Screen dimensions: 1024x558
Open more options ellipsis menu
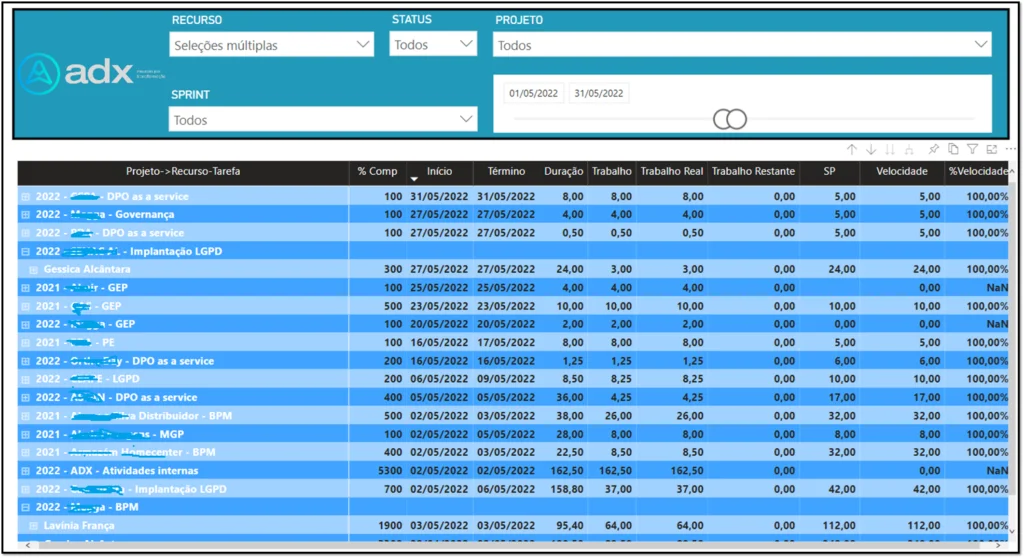tap(1010, 149)
